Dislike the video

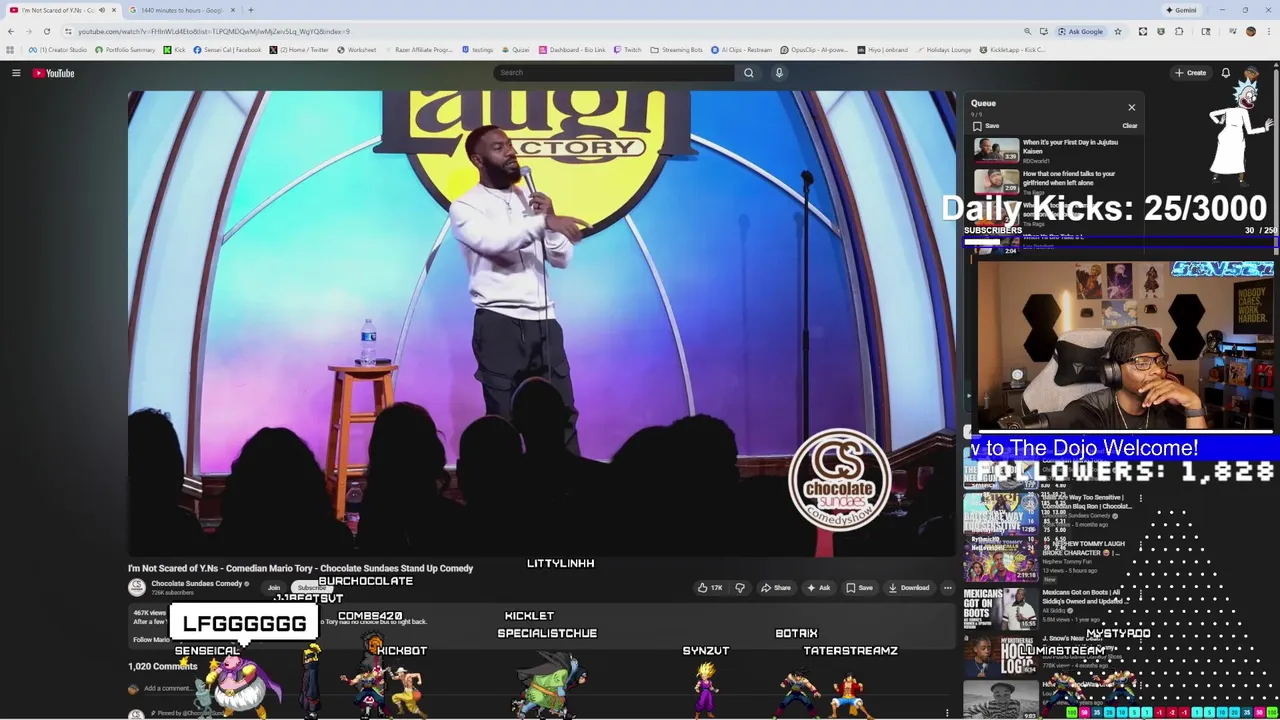coord(740,588)
